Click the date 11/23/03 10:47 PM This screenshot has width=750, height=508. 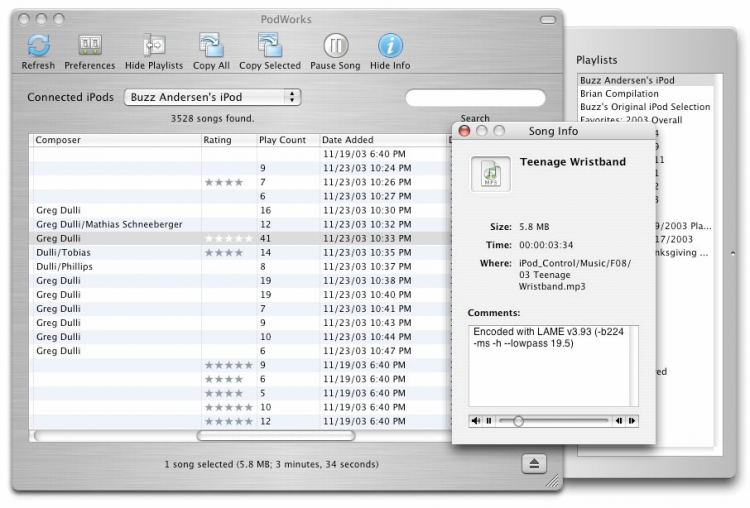[367, 351]
